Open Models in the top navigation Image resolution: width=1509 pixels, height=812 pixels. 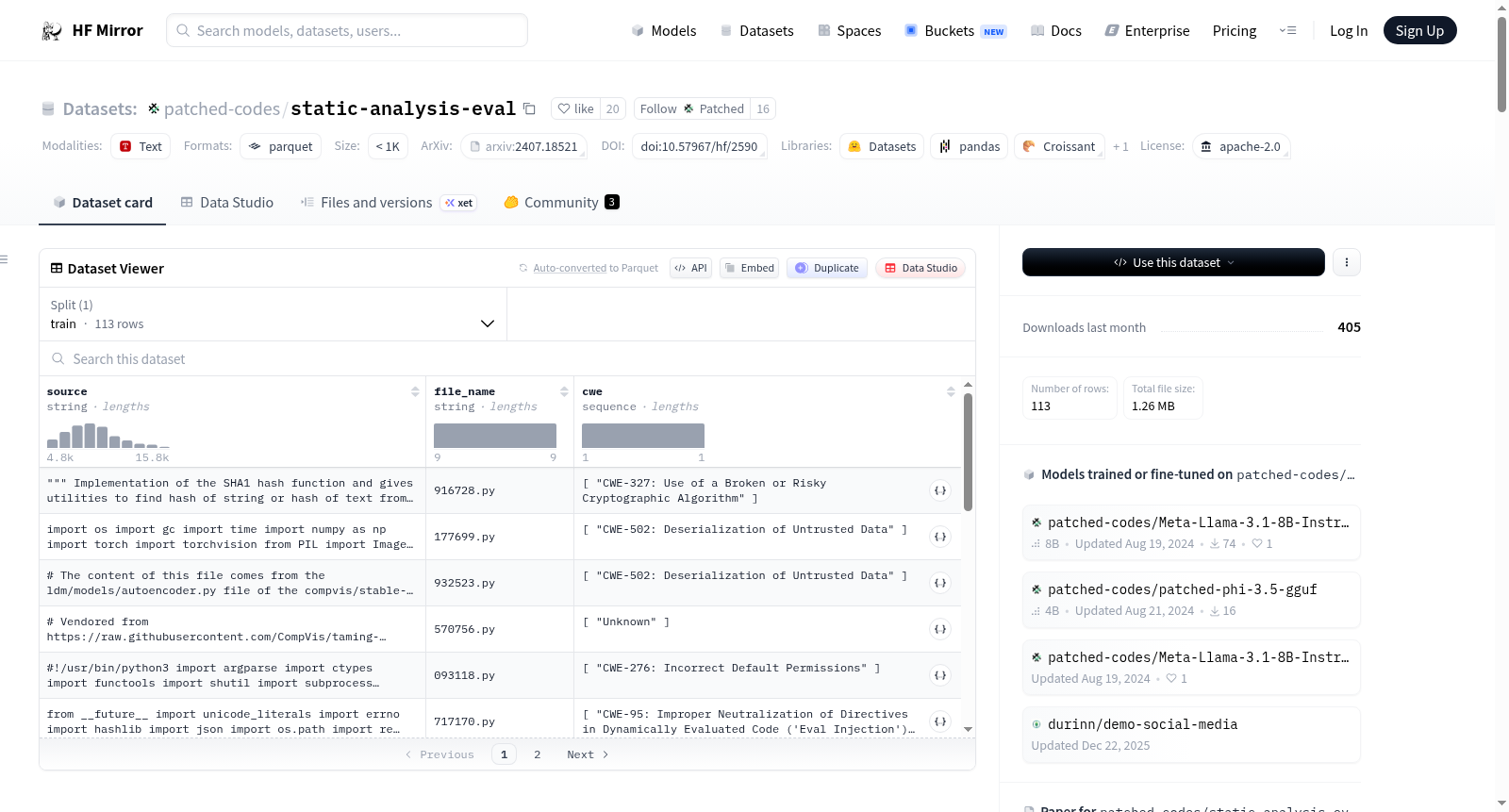[664, 31]
